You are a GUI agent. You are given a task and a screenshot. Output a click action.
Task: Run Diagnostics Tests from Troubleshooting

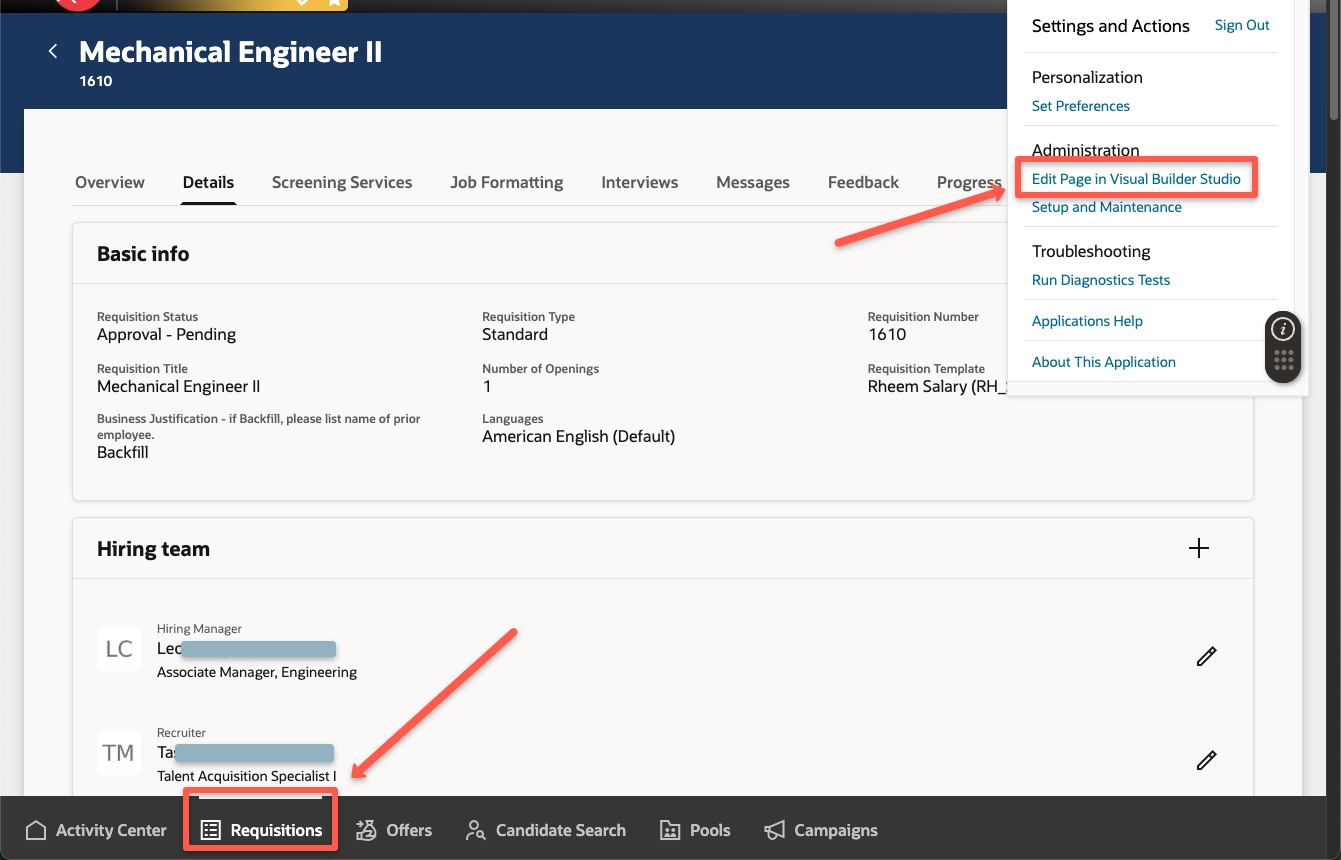point(1100,280)
